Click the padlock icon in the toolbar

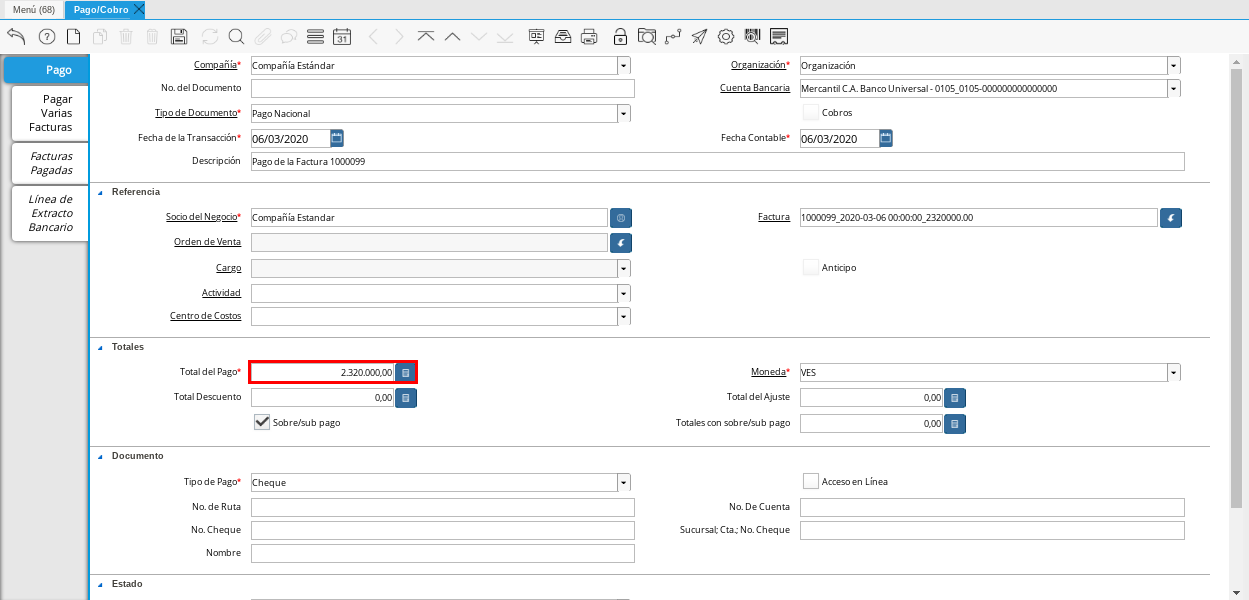pos(620,37)
